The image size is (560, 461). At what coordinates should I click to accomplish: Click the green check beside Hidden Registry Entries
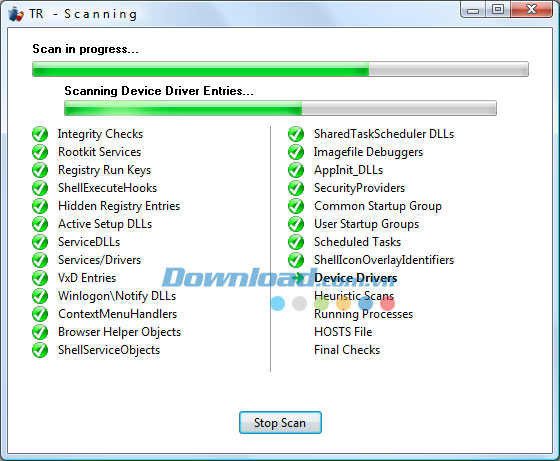click(40, 206)
